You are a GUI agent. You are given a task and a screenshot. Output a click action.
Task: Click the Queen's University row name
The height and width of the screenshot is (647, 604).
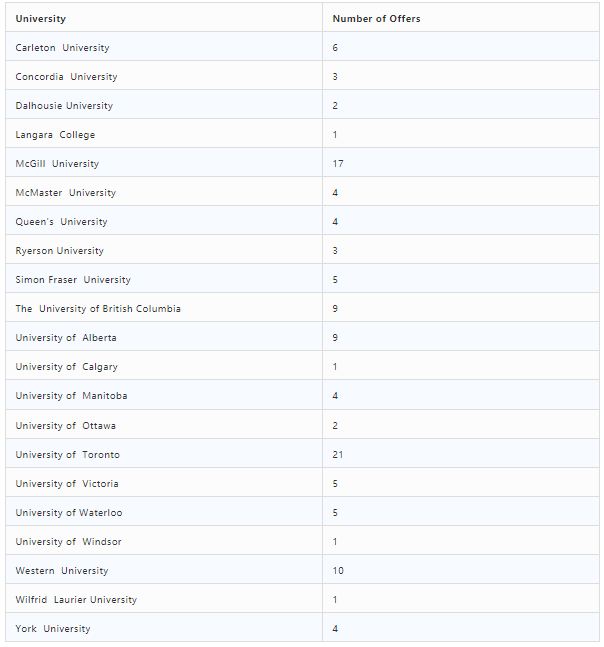pos(61,222)
